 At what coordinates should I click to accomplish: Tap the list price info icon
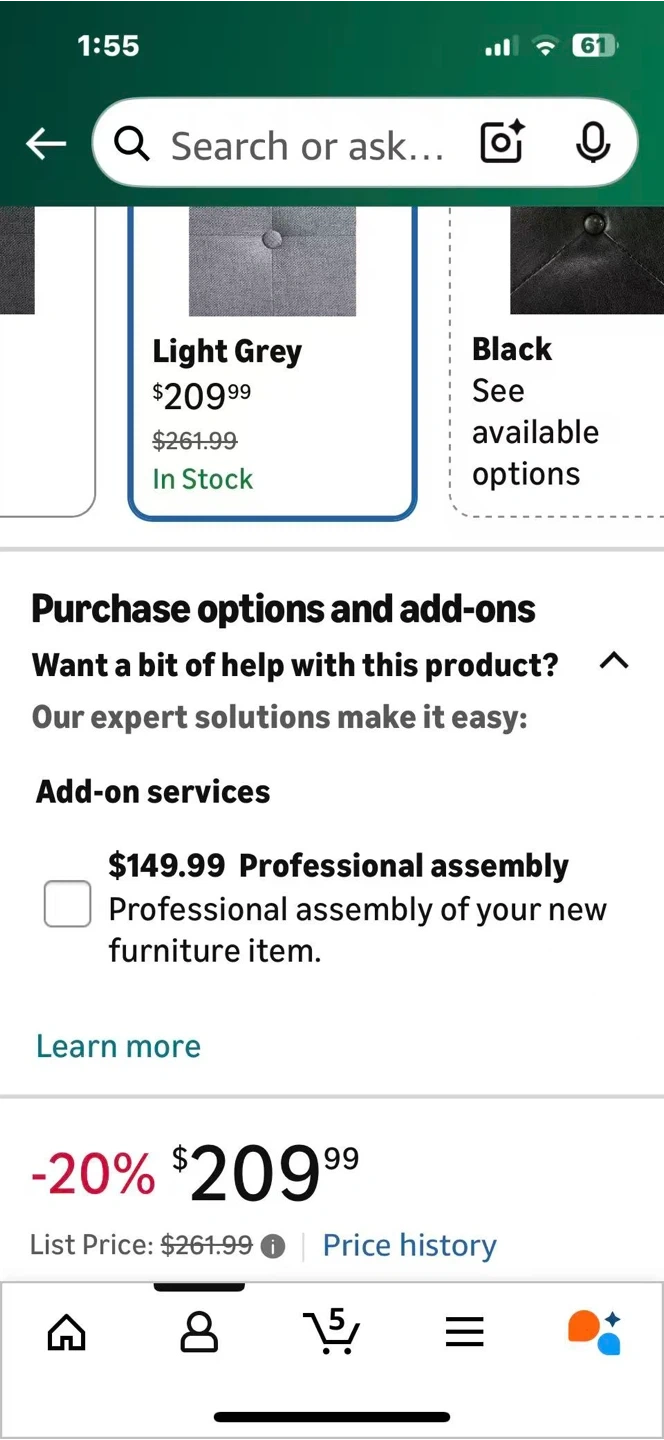272,1247
